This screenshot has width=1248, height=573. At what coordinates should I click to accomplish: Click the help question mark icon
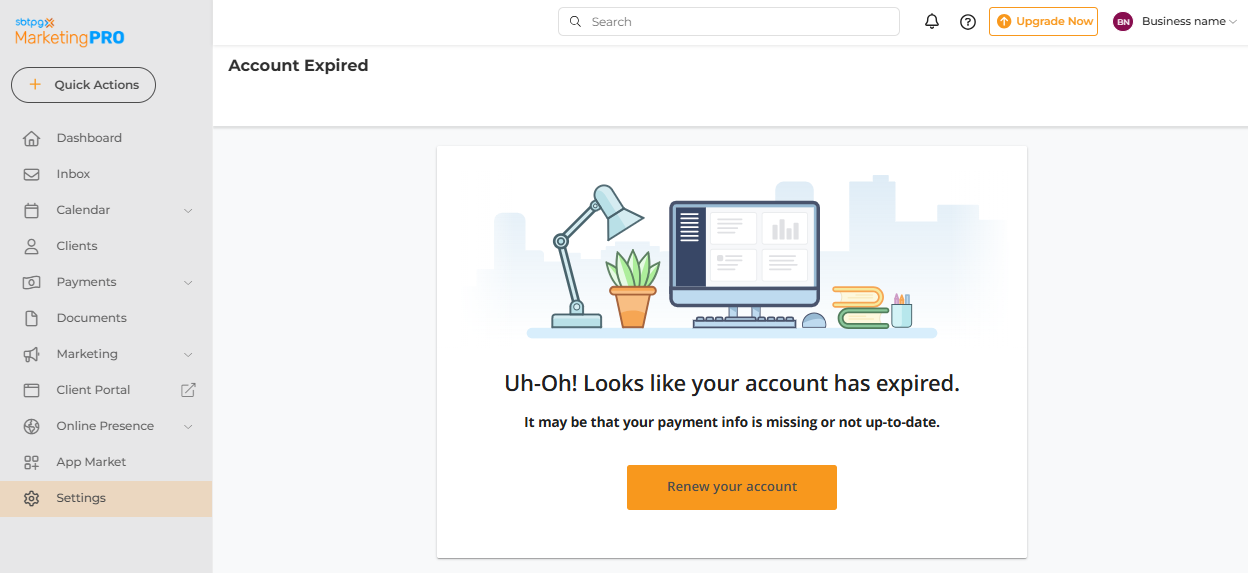[x=968, y=21]
